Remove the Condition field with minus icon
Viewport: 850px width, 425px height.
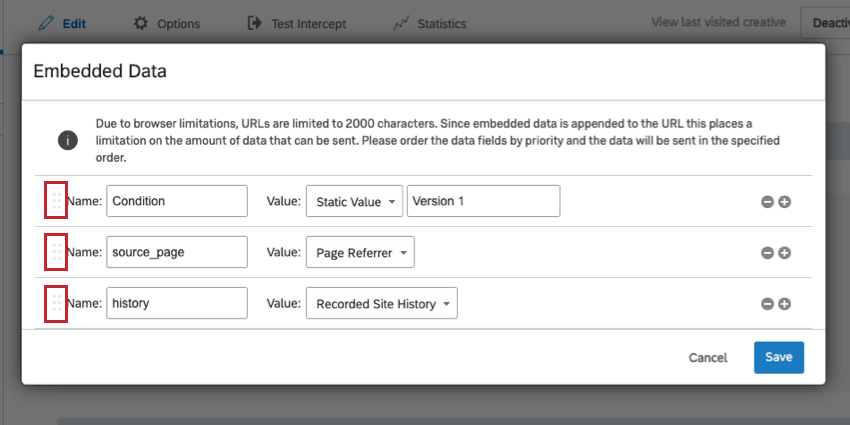coord(768,201)
